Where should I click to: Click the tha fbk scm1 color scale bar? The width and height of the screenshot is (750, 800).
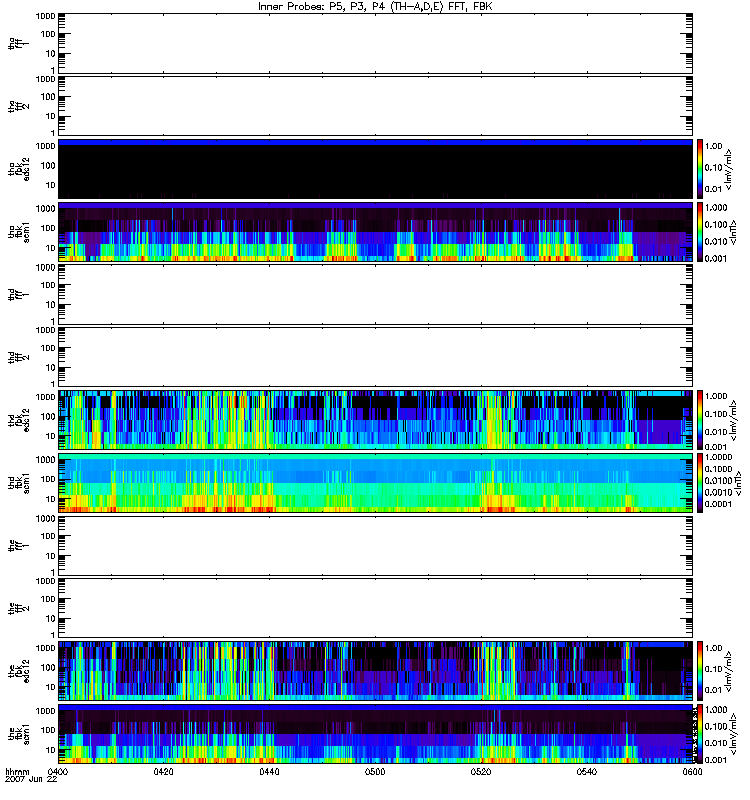[700, 232]
